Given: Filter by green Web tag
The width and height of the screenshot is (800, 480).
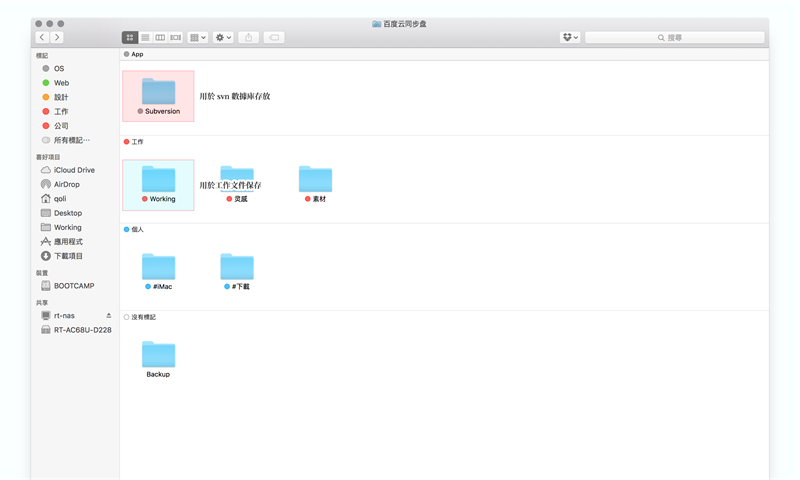Looking at the screenshot, I should 60,83.
